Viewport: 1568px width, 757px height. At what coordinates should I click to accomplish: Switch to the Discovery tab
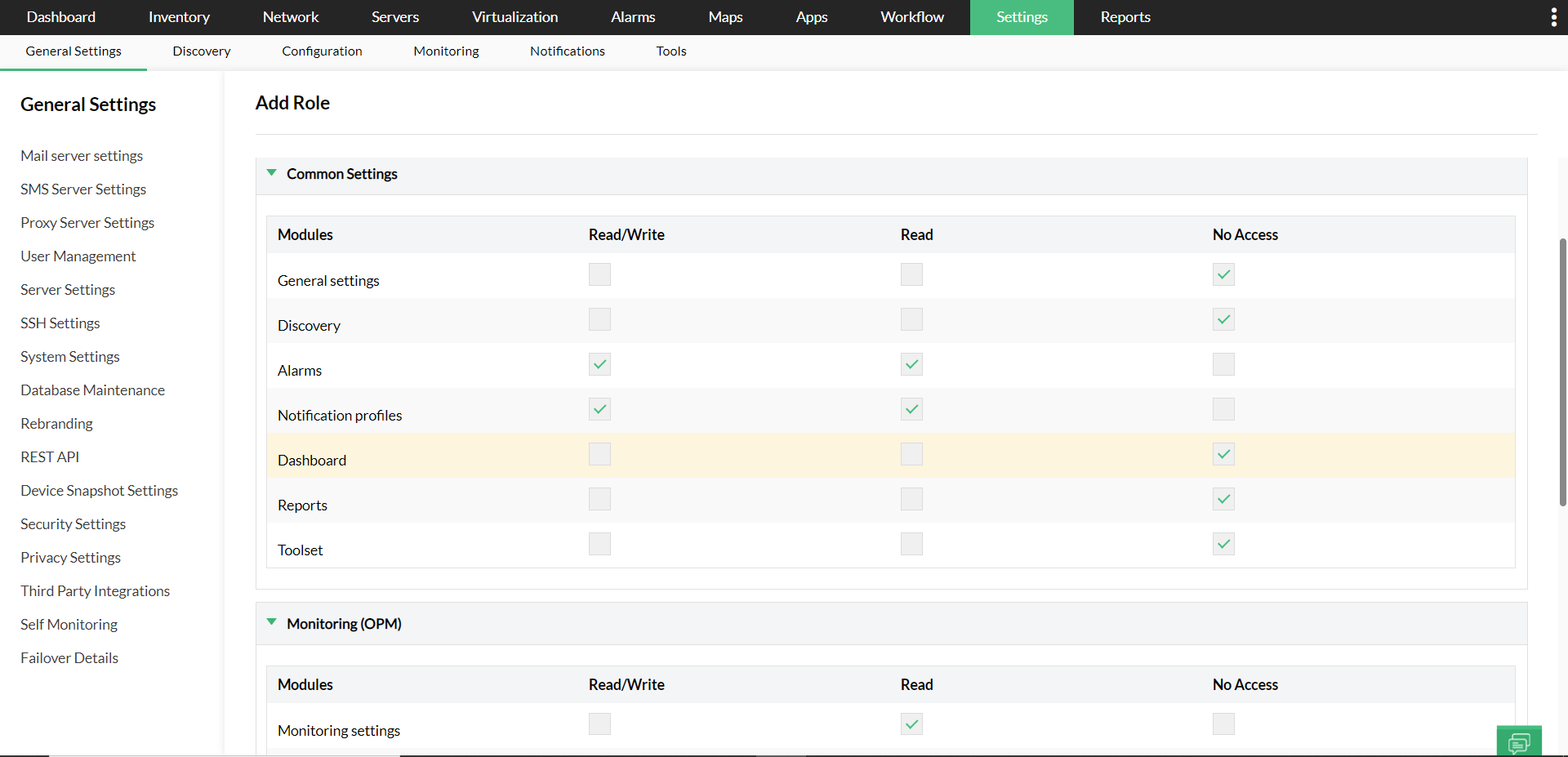click(x=201, y=51)
